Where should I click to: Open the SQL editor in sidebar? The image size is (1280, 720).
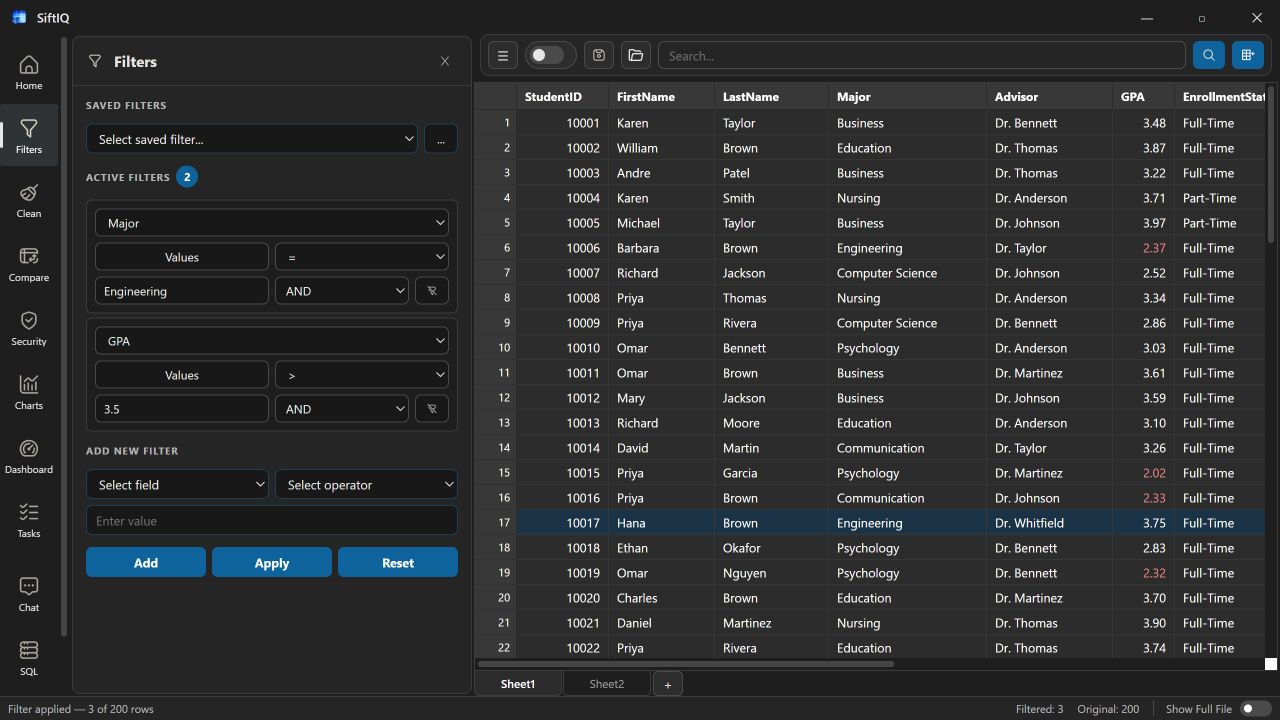29,657
